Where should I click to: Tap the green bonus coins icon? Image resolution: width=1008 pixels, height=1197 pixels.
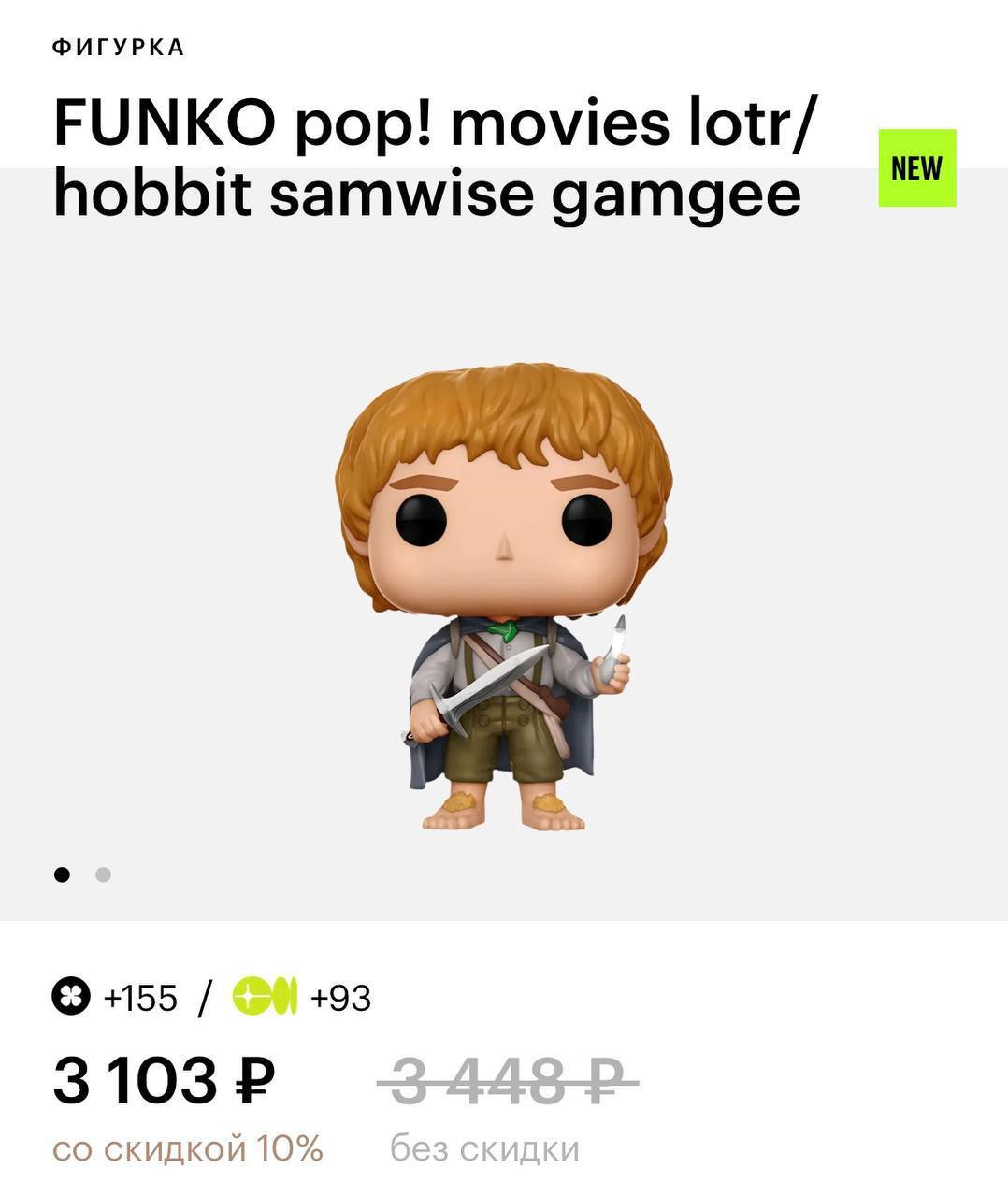click(x=266, y=997)
